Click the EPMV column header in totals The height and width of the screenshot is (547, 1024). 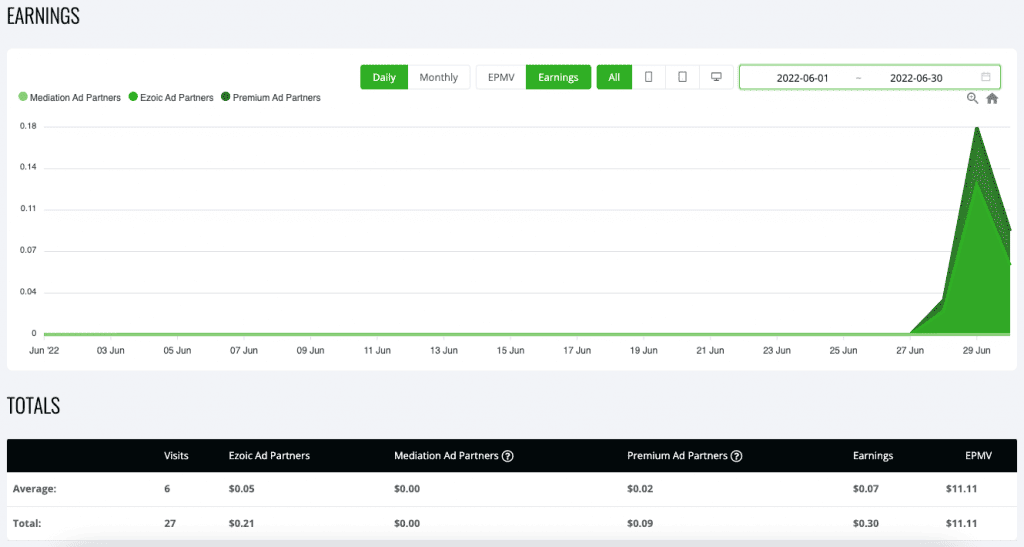coord(978,456)
